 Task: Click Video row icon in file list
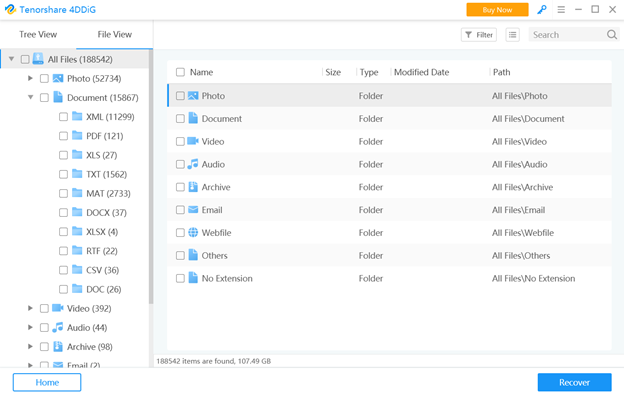[x=193, y=141]
